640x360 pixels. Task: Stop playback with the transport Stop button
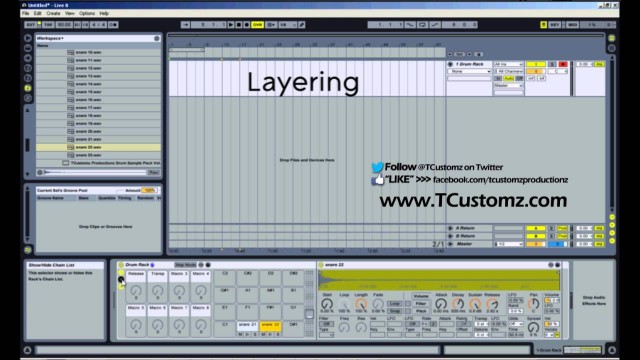tap(239, 25)
